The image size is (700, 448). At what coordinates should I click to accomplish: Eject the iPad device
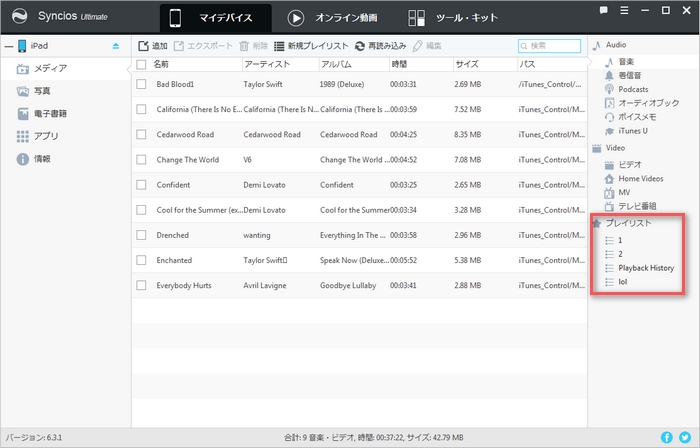[x=116, y=46]
